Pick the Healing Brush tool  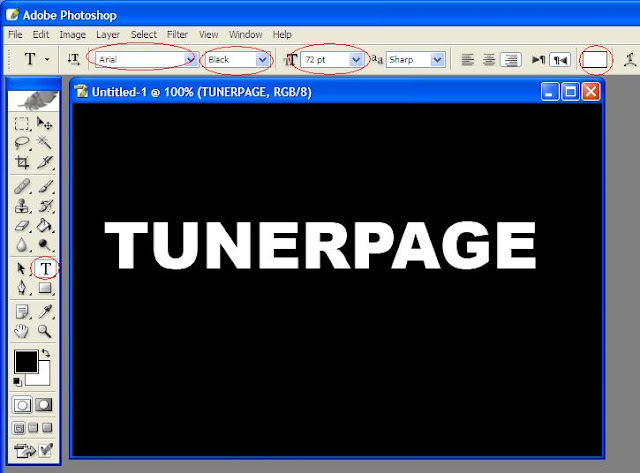click(x=22, y=187)
